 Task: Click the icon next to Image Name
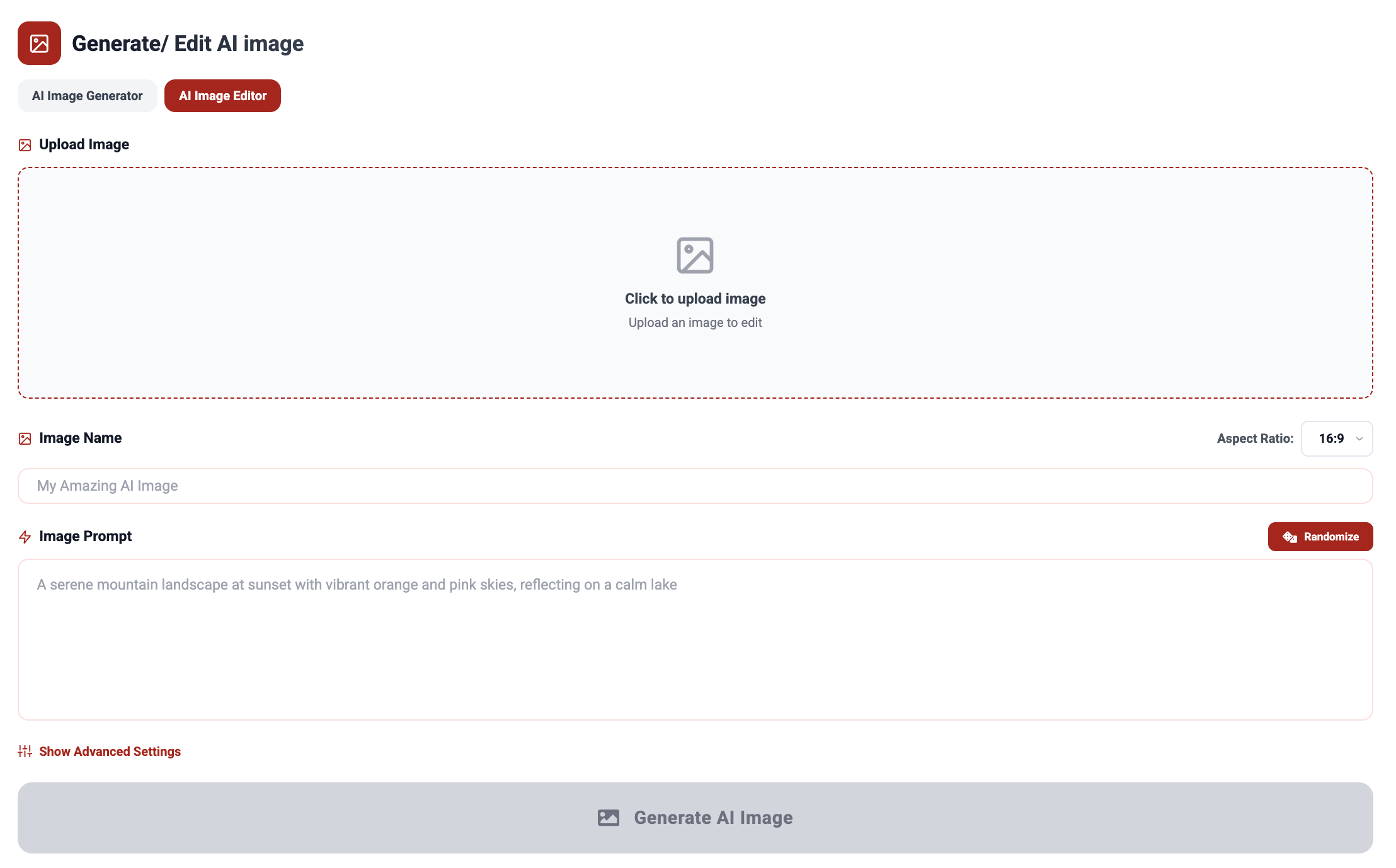coord(25,439)
